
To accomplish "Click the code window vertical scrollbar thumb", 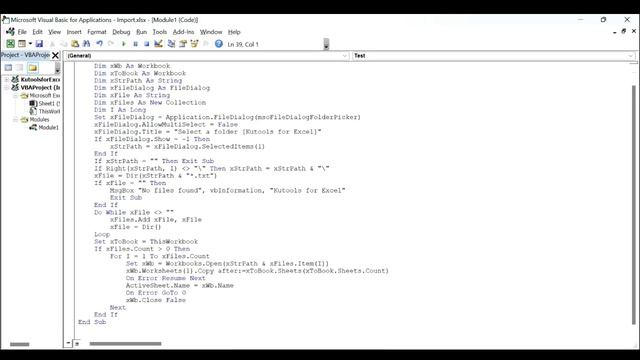I will [633, 204].
